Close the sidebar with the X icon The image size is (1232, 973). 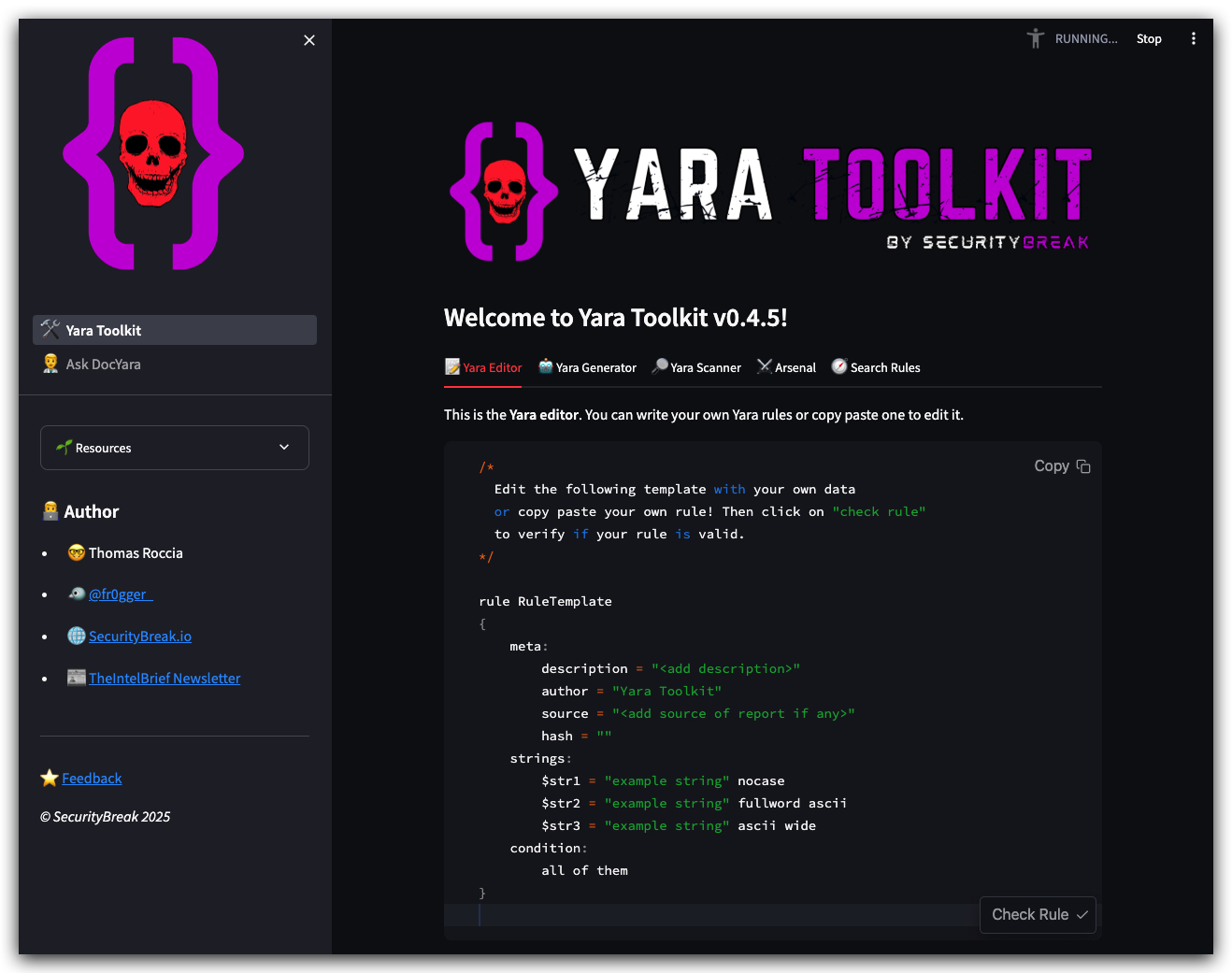pyautogui.click(x=309, y=40)
